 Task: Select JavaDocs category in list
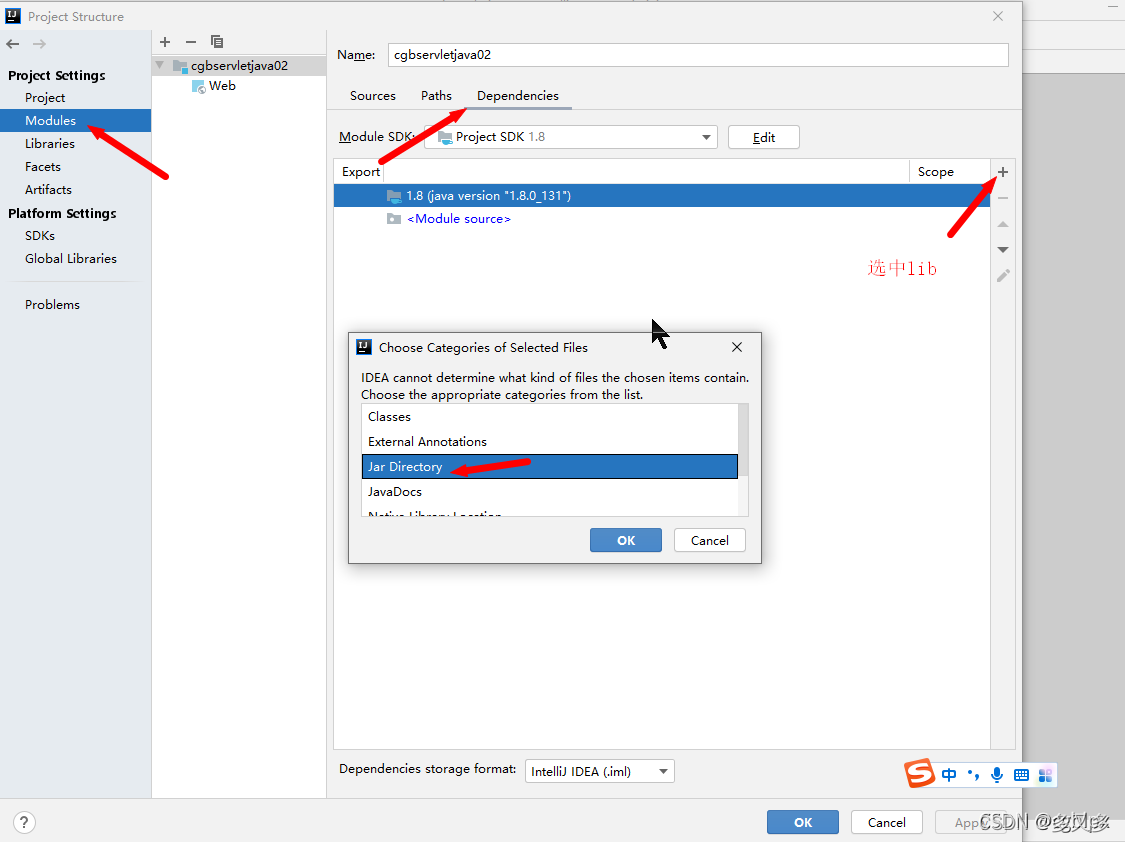point(550,491)
